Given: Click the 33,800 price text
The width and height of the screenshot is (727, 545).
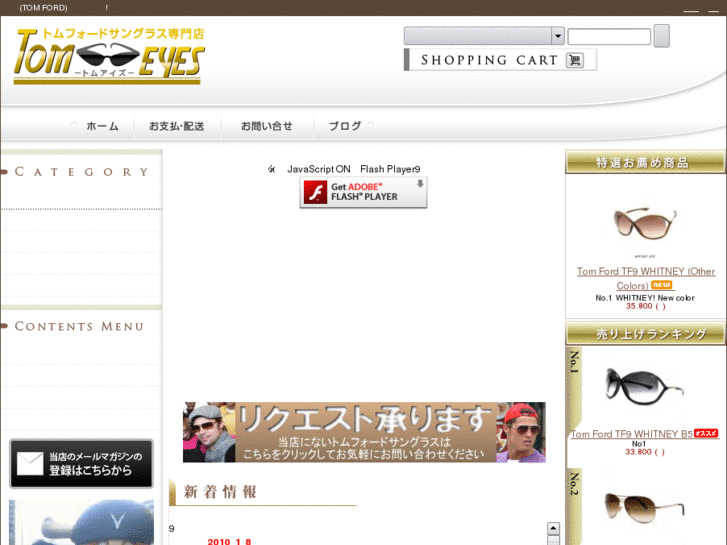Looking at the screenshot, I should (x=644, y=452).
